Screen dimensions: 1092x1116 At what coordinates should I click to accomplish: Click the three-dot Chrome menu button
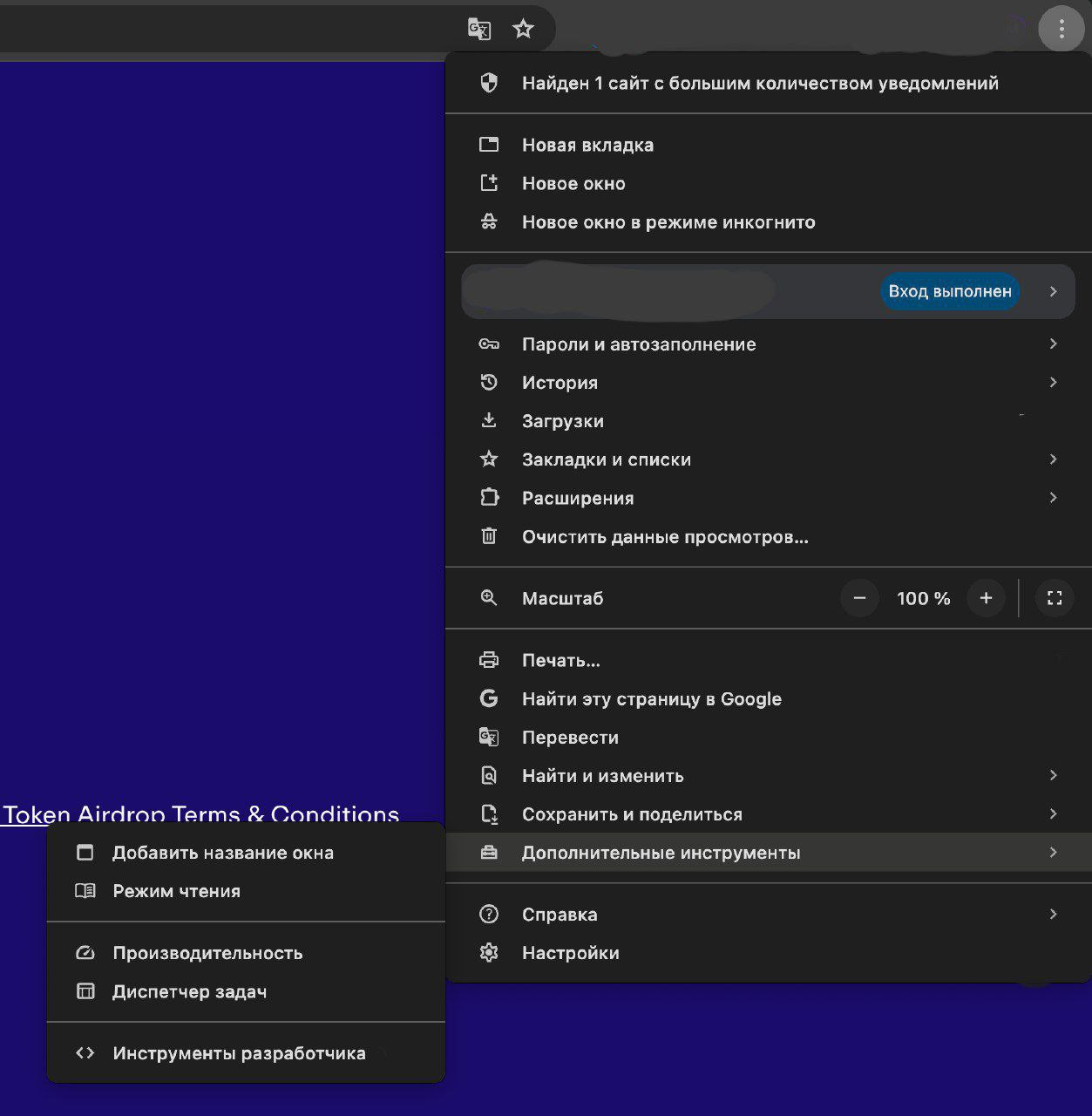point(1061,29)
